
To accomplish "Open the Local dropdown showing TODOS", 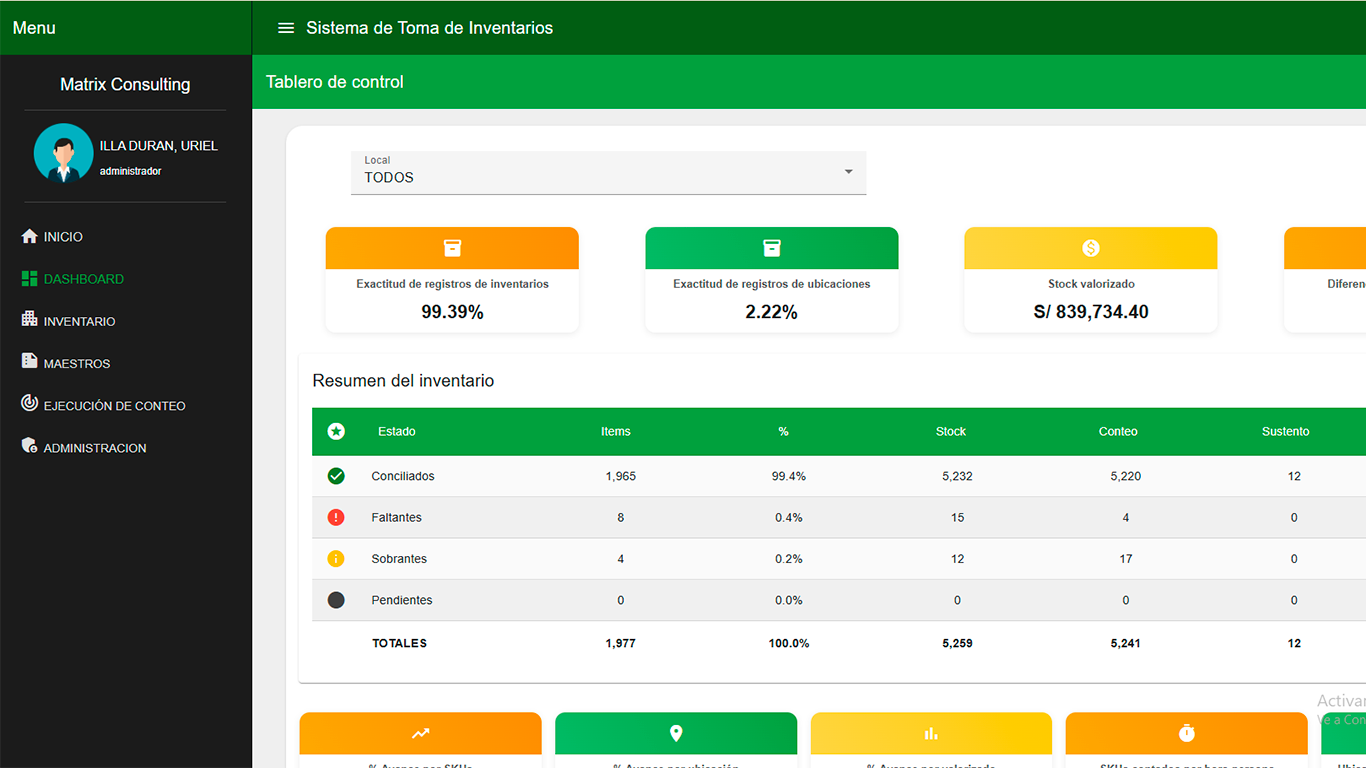I will pos(609,173).
